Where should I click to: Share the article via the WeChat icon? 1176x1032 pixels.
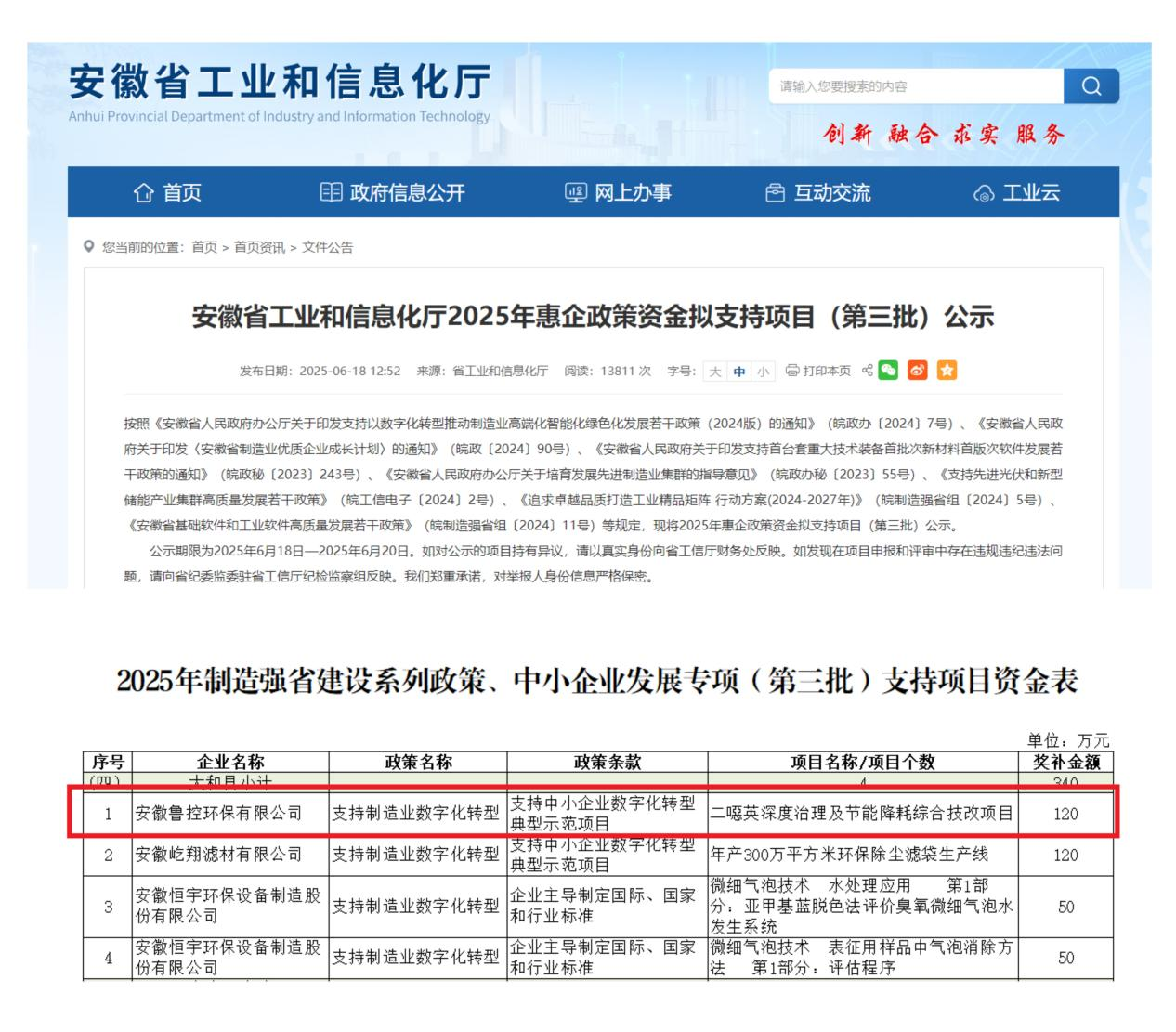coord(890,370)
